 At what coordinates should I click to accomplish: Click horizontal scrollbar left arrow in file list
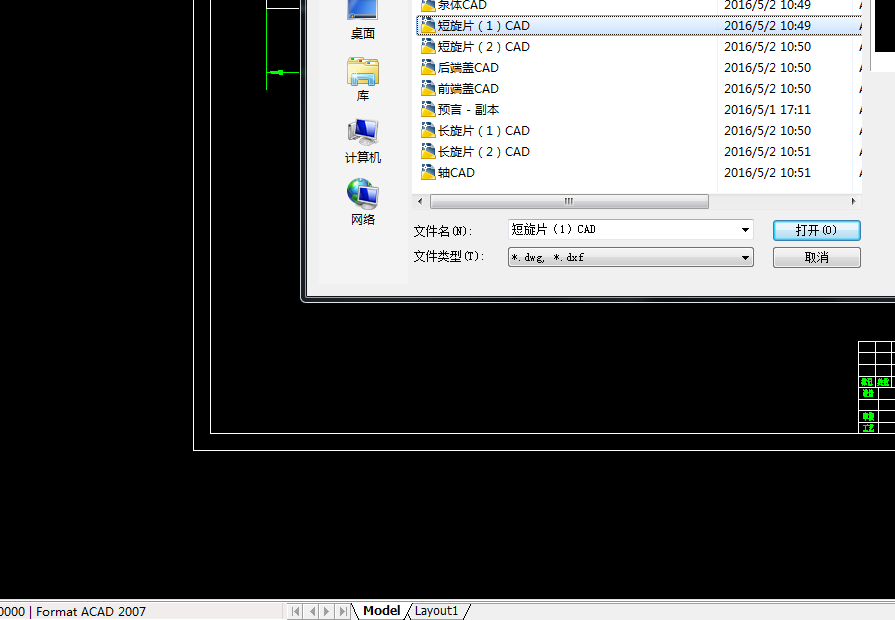[x=421, y=201]
